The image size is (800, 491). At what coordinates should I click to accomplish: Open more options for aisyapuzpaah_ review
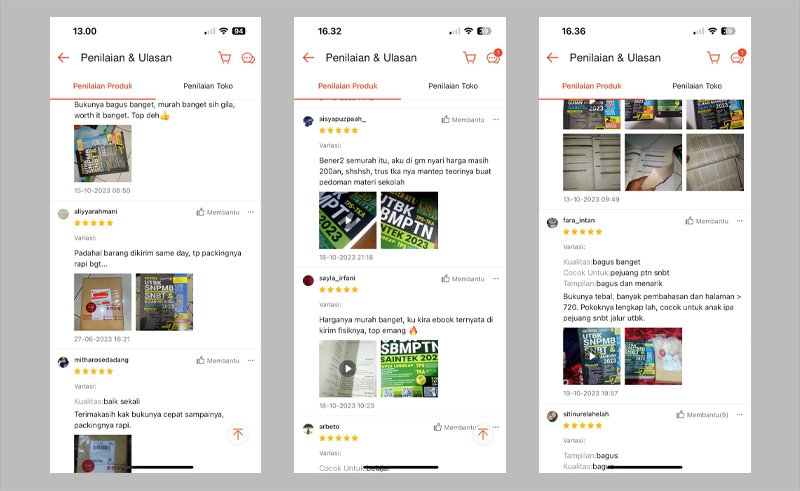[x=496, y=119]
